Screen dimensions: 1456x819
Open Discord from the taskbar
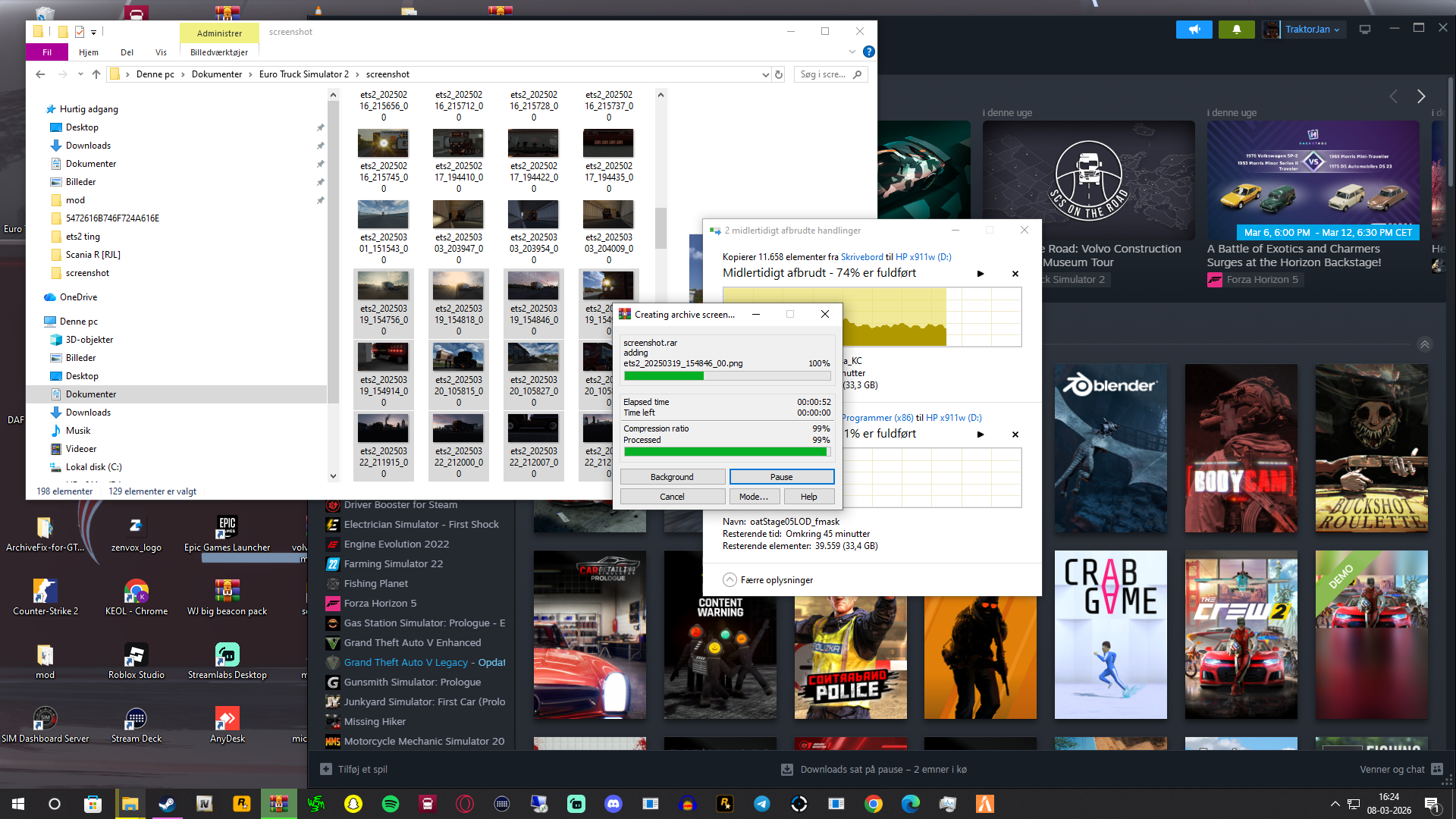pyautogui.click(x=613, y=804)
